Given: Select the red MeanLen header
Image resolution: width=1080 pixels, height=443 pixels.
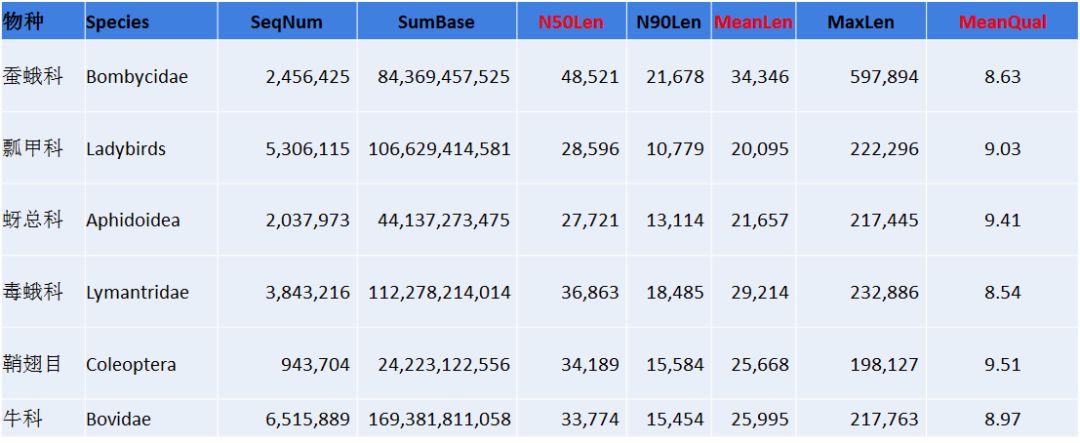Looking at the screenshot, I should pyautogui.click(x=753, y=23).
